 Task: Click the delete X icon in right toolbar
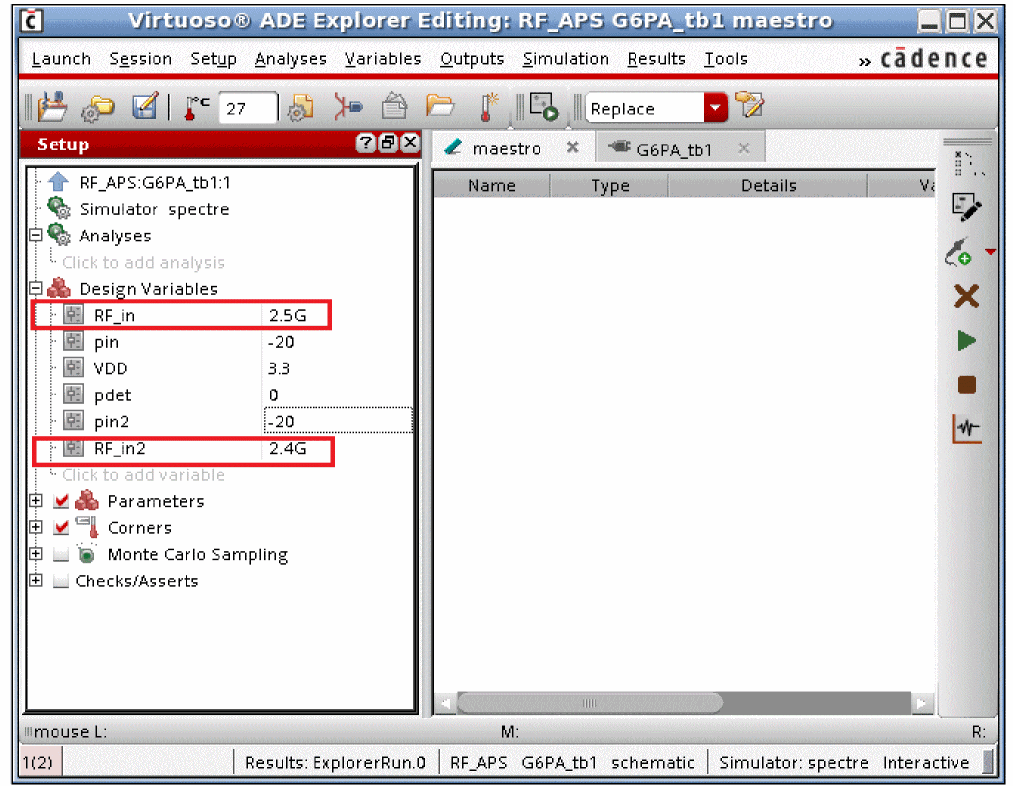coord(966,296)
